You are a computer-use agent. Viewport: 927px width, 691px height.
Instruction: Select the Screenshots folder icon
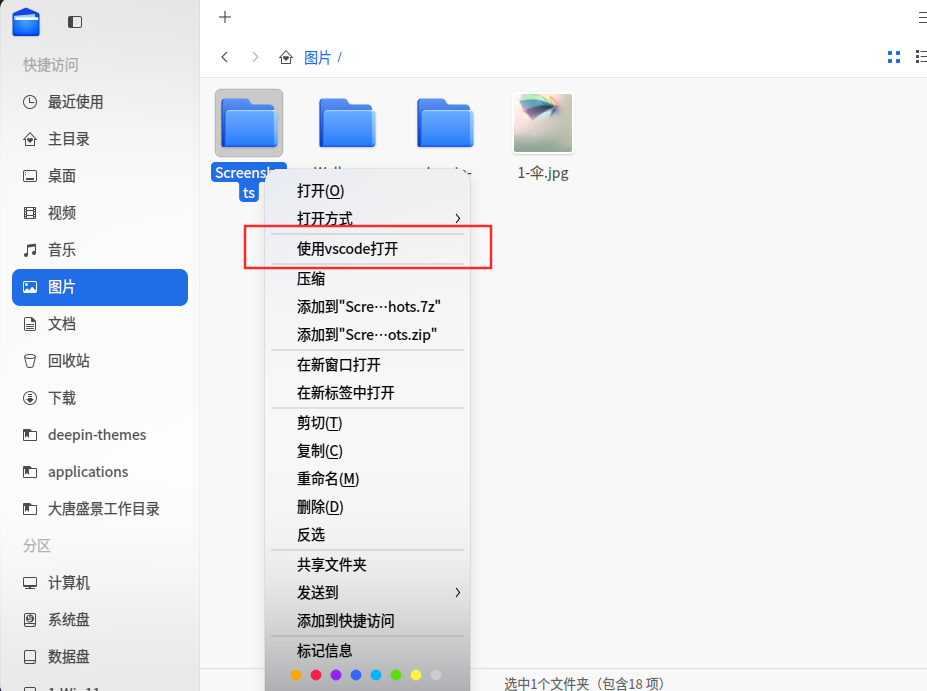pos(249,123)
